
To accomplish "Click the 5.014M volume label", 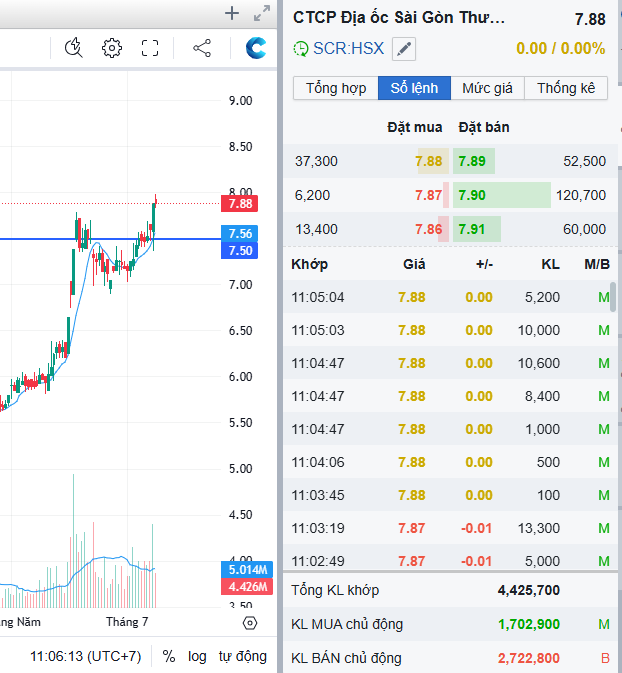I will [x=247, y=570].
